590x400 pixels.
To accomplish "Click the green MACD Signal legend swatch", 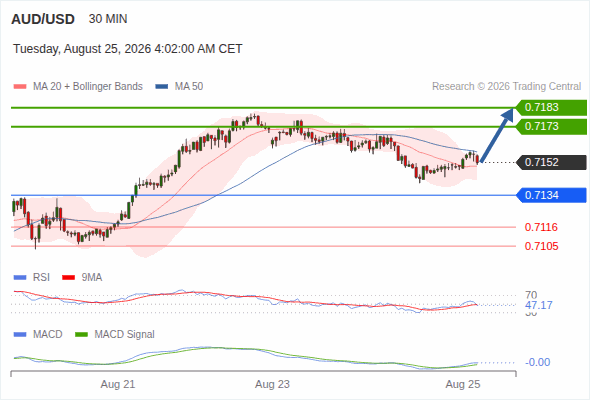I will 81,335.
